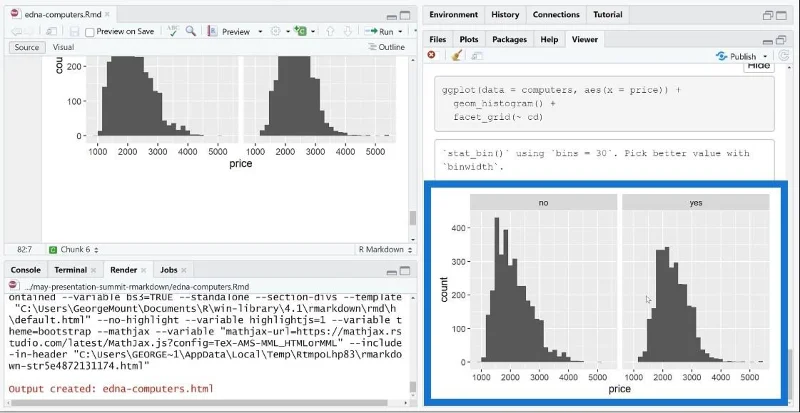
Task: Click the render job status icon
Action: 14,285
